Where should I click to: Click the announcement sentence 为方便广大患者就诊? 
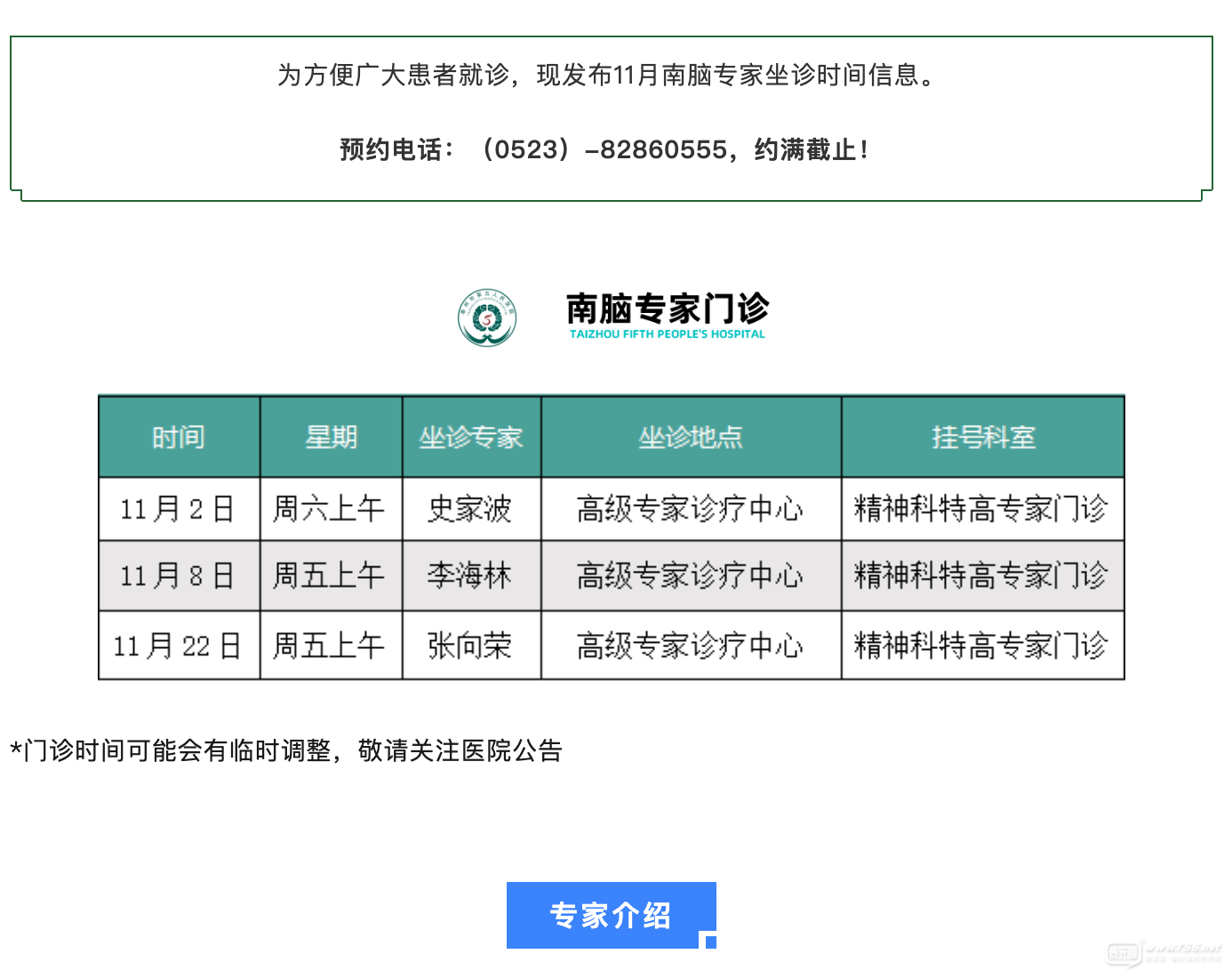point(608,76)
